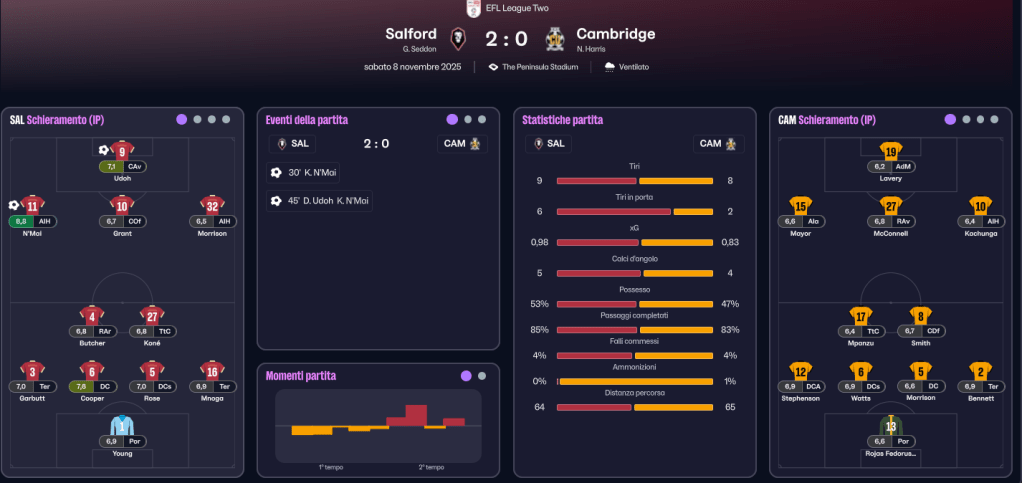This screenshot has width=1022, height=483.
Task: Click the Cambridge club crest in header
Action: [x=555, y=39]
